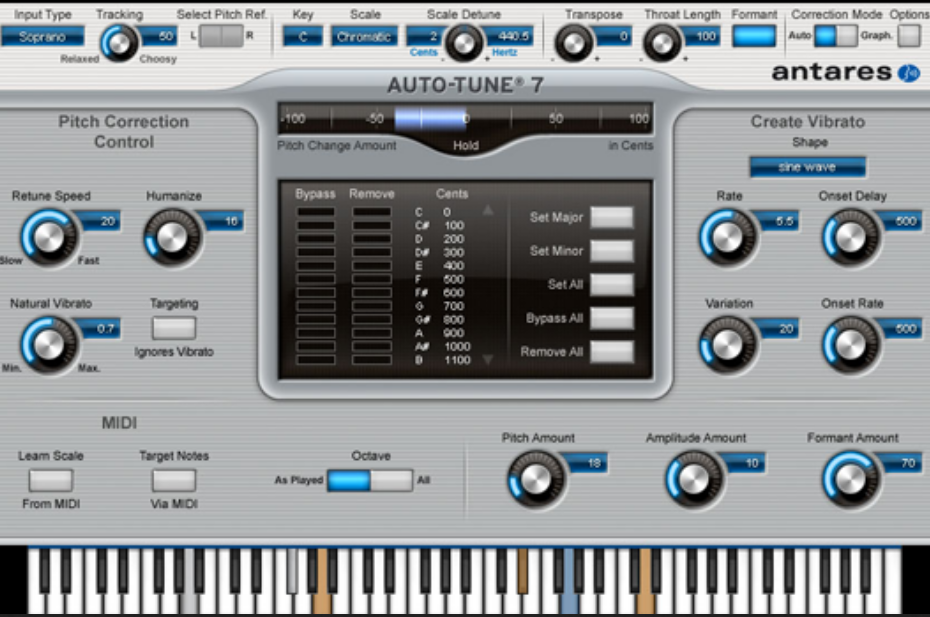Toggle Remove for note F

tap(372, 279)
